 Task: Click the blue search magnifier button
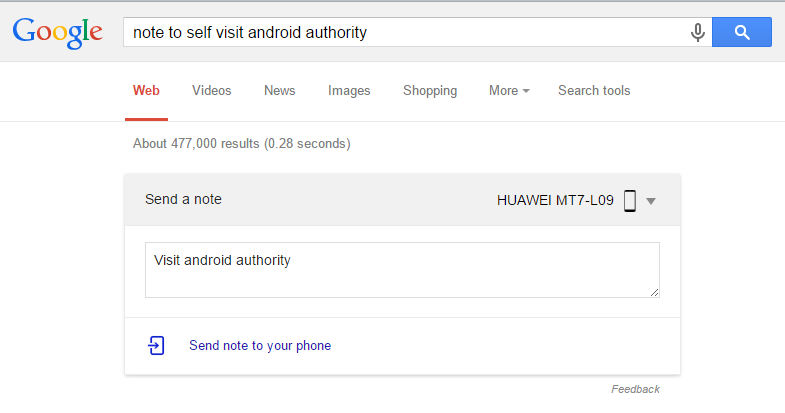[741, 32]
